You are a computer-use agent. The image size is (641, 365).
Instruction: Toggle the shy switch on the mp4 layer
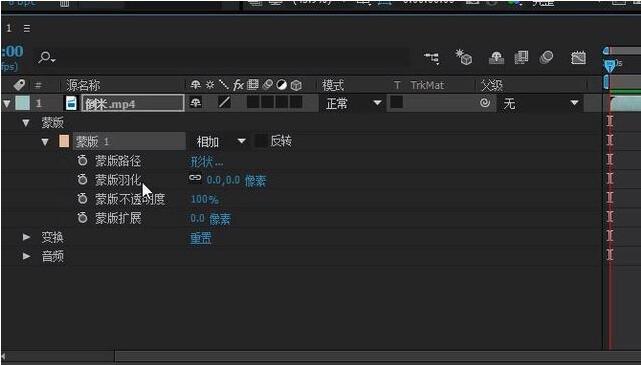pos(196,103)
